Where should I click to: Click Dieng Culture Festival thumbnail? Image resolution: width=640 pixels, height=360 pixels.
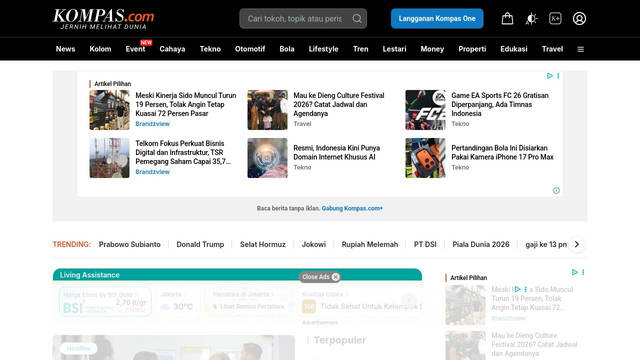coord(267,110)
